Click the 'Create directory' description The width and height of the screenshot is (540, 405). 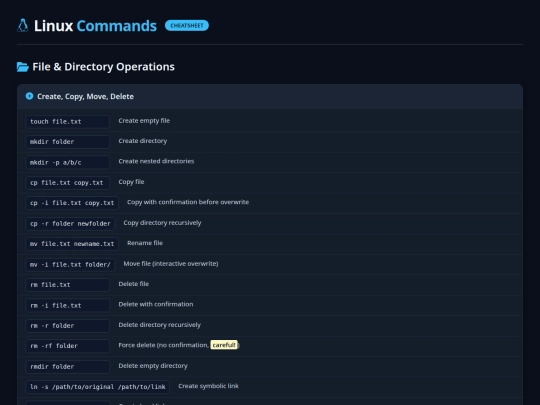tap(143, 141)
